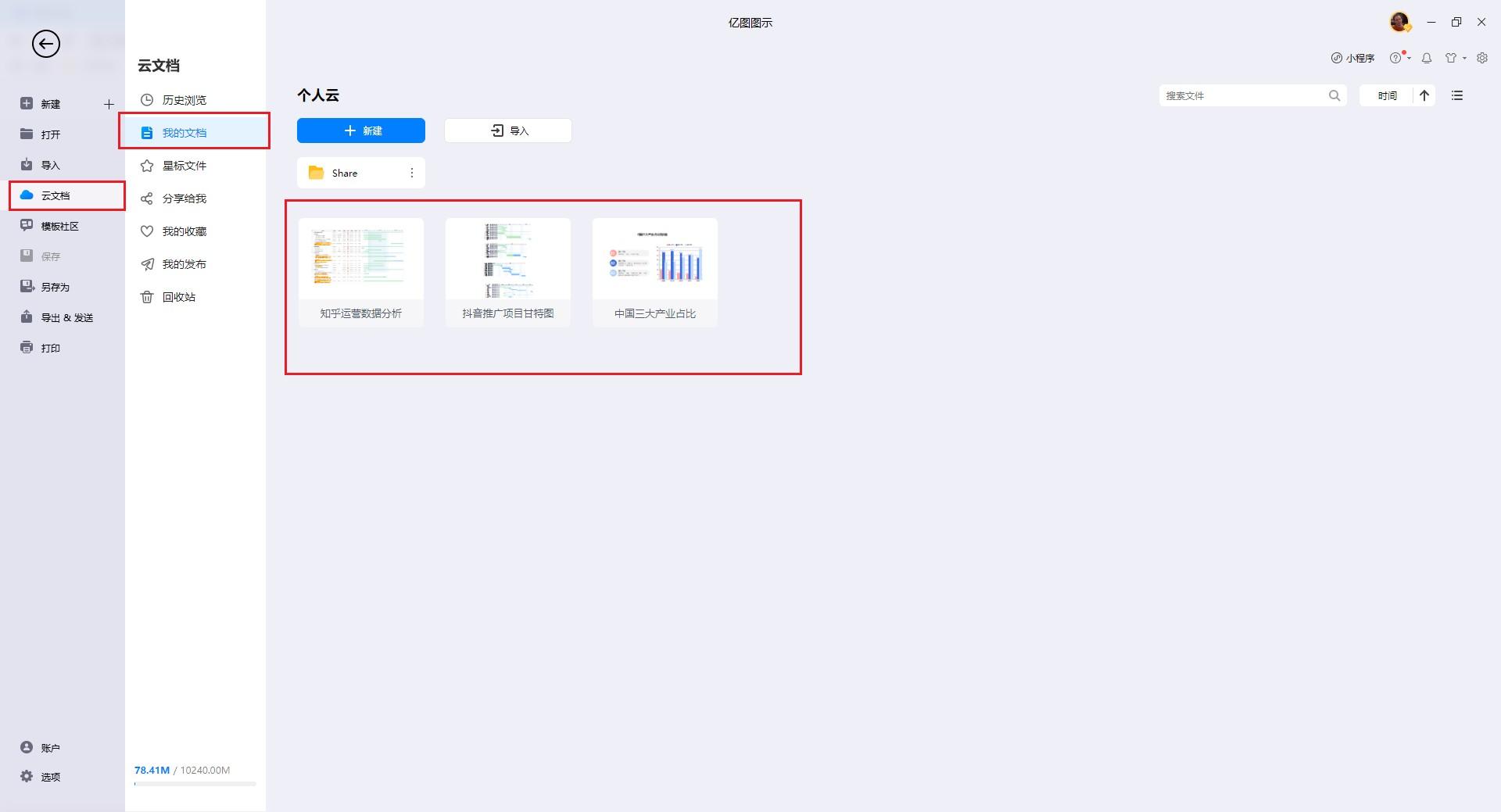Open 抖音推广项目甘特图 document thumbnail
1501x812 pixels.
click(x=508, y=272)
